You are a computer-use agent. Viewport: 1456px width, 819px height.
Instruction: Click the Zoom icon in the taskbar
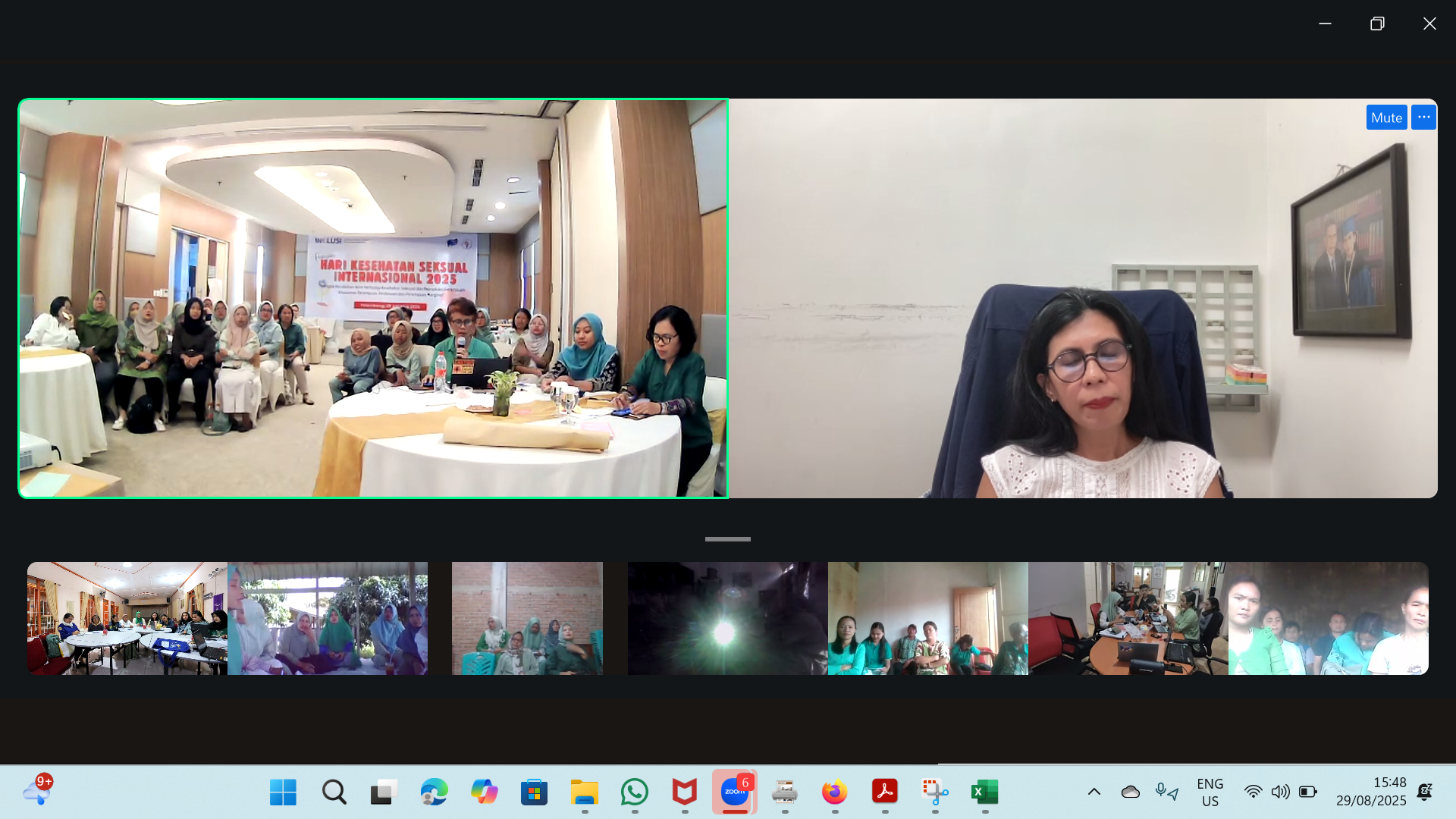(x=734, y=792)
